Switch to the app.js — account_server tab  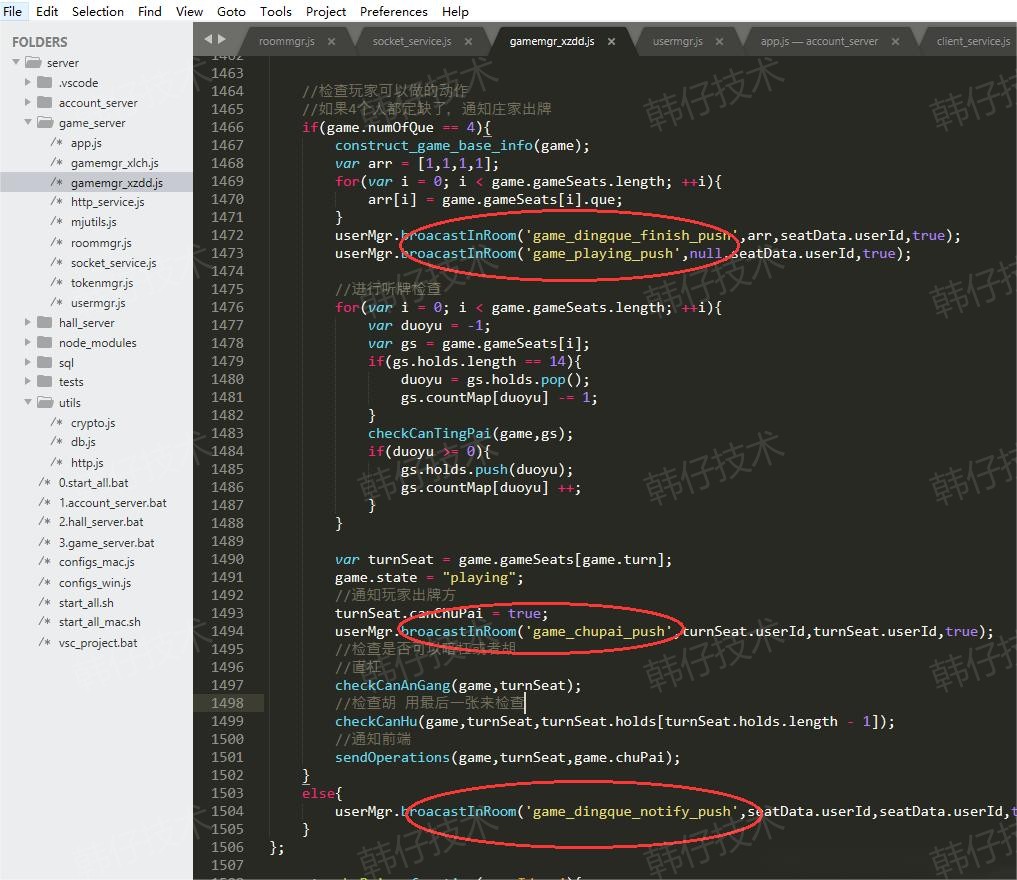click(819, 41)
